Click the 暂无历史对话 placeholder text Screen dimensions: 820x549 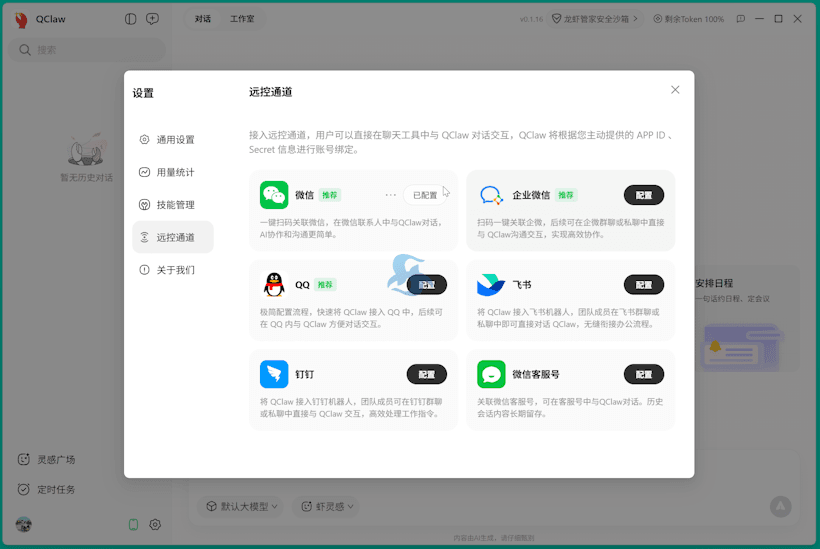point(86,178)
